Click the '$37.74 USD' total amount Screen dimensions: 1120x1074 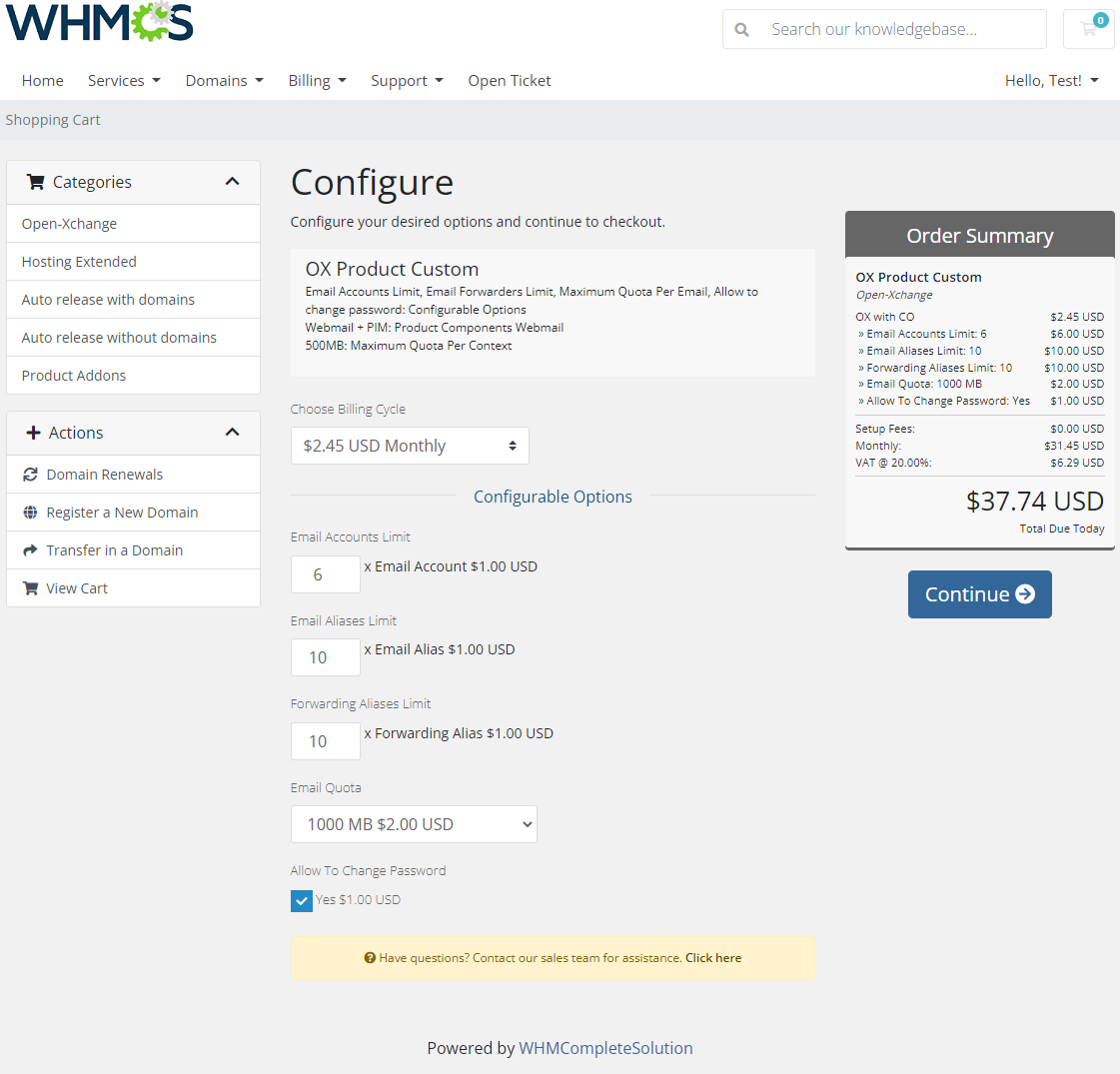1035,502
